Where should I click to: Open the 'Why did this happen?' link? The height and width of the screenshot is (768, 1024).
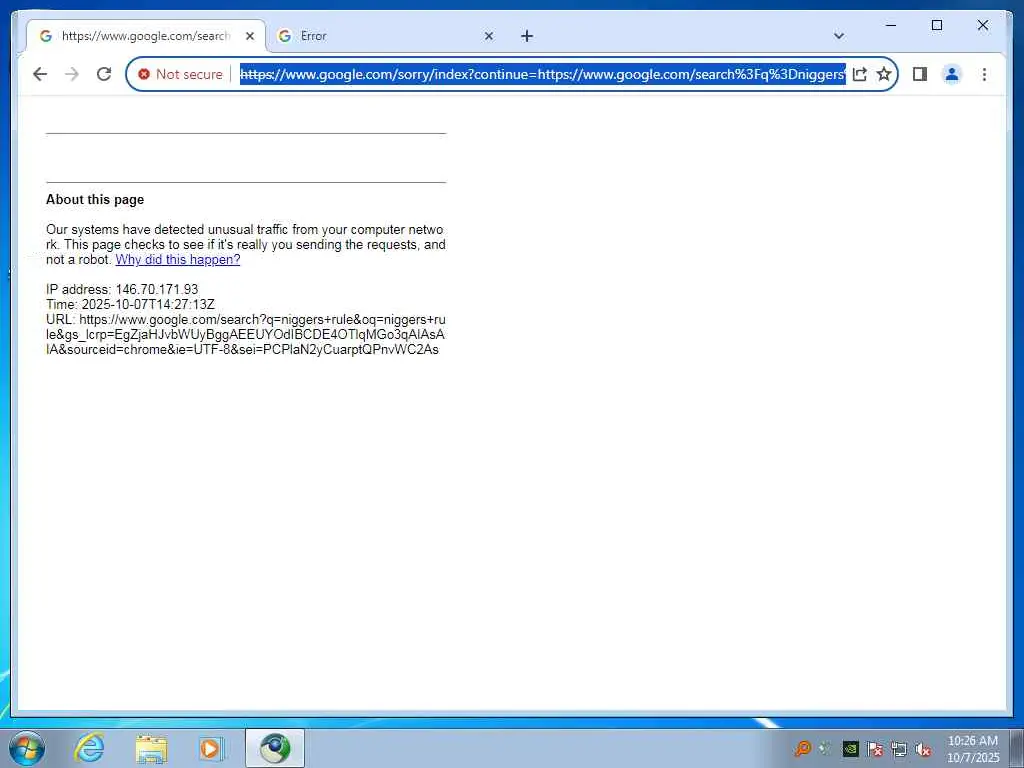(x=178, y=259)
